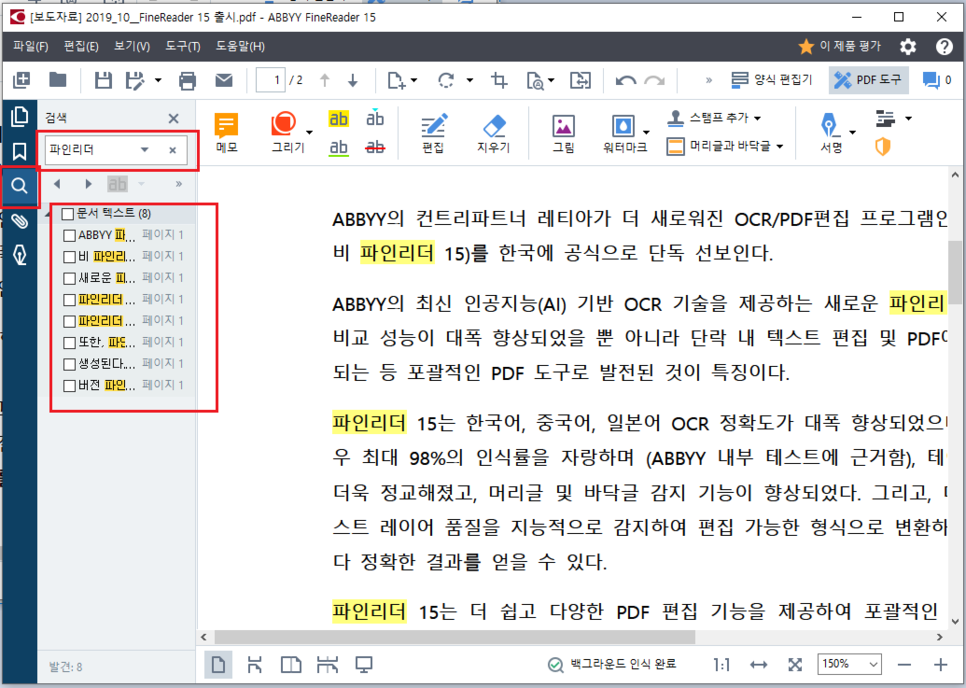This screenshot has height=688, width=966.
Task: Check the '버전 파인...' search result
Action: click(70, 386)
